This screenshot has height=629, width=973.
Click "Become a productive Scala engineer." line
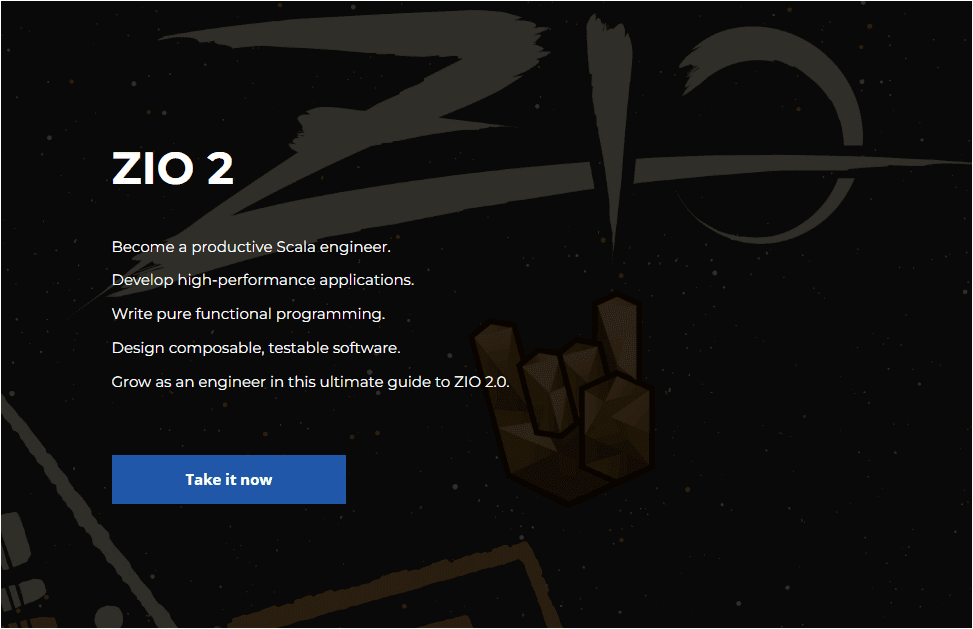(x=251, y=247)
